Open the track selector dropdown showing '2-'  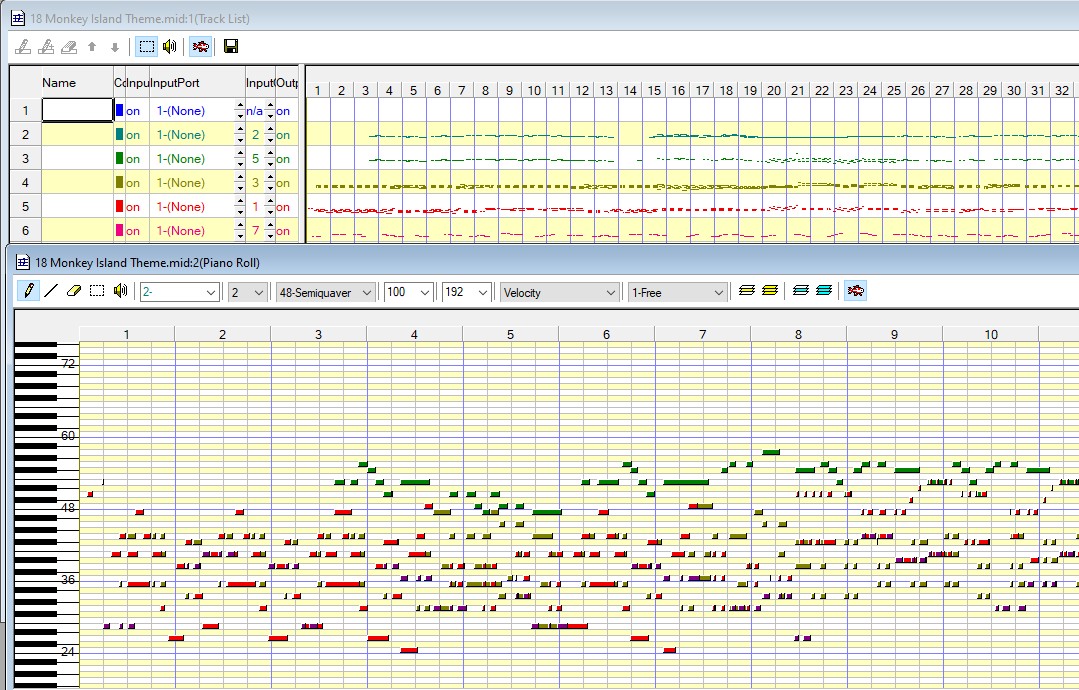(x=180, y=292)
